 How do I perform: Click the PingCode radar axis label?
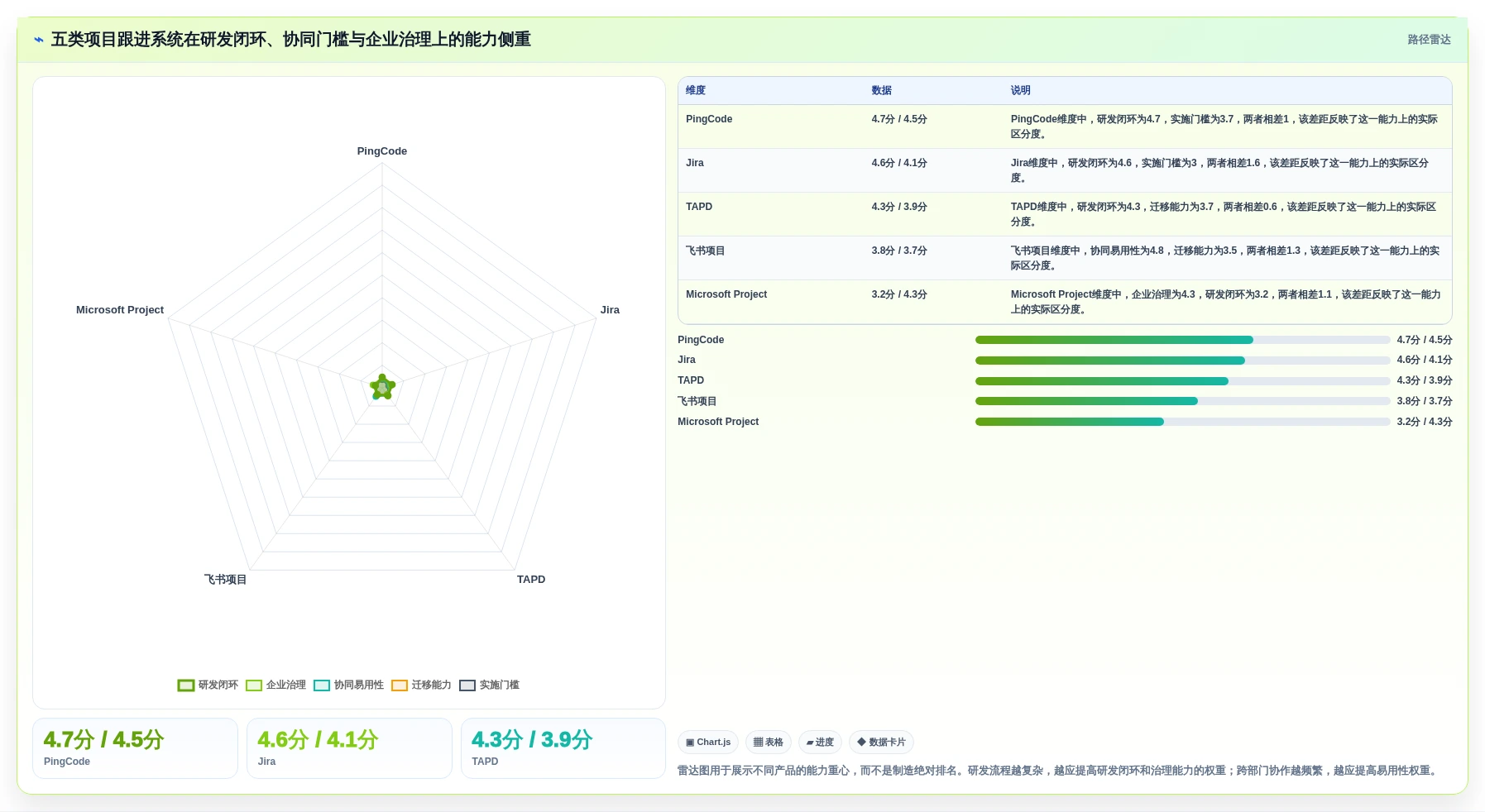point(382,151)
